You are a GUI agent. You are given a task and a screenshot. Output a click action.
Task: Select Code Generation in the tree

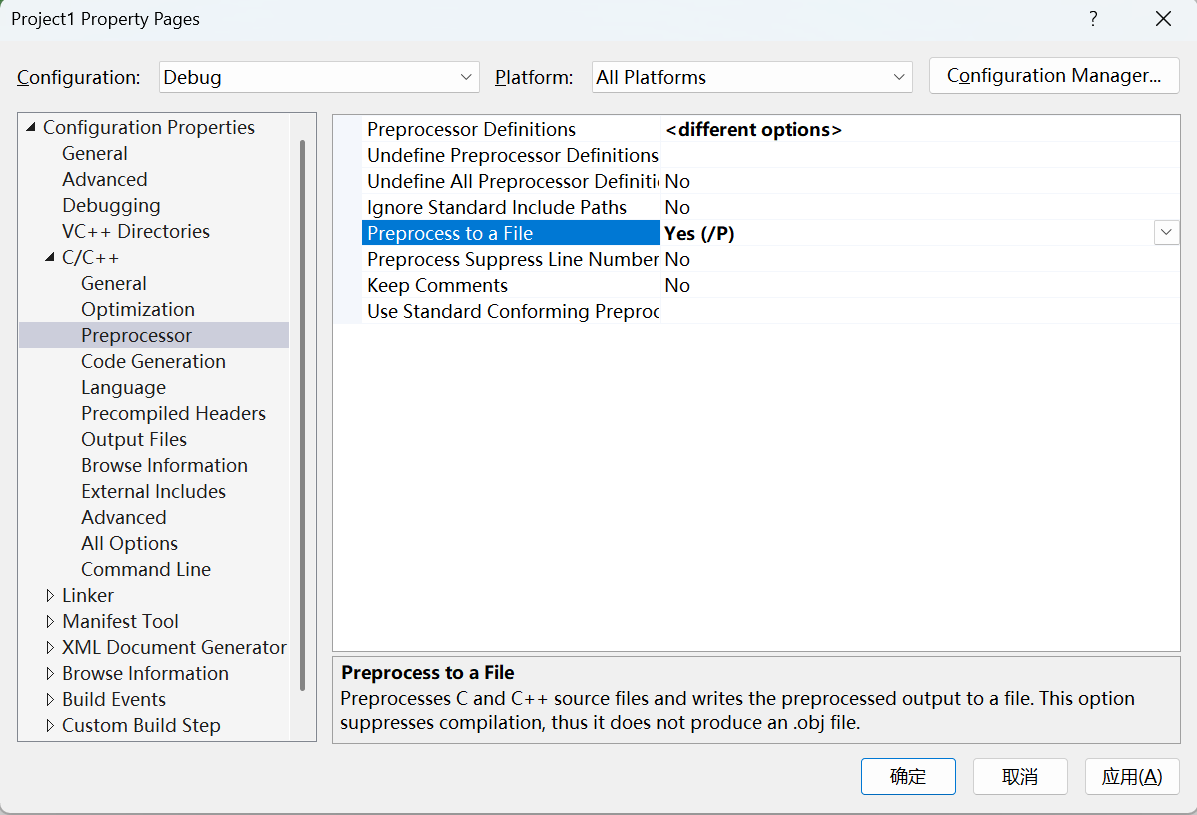point(153,361)
